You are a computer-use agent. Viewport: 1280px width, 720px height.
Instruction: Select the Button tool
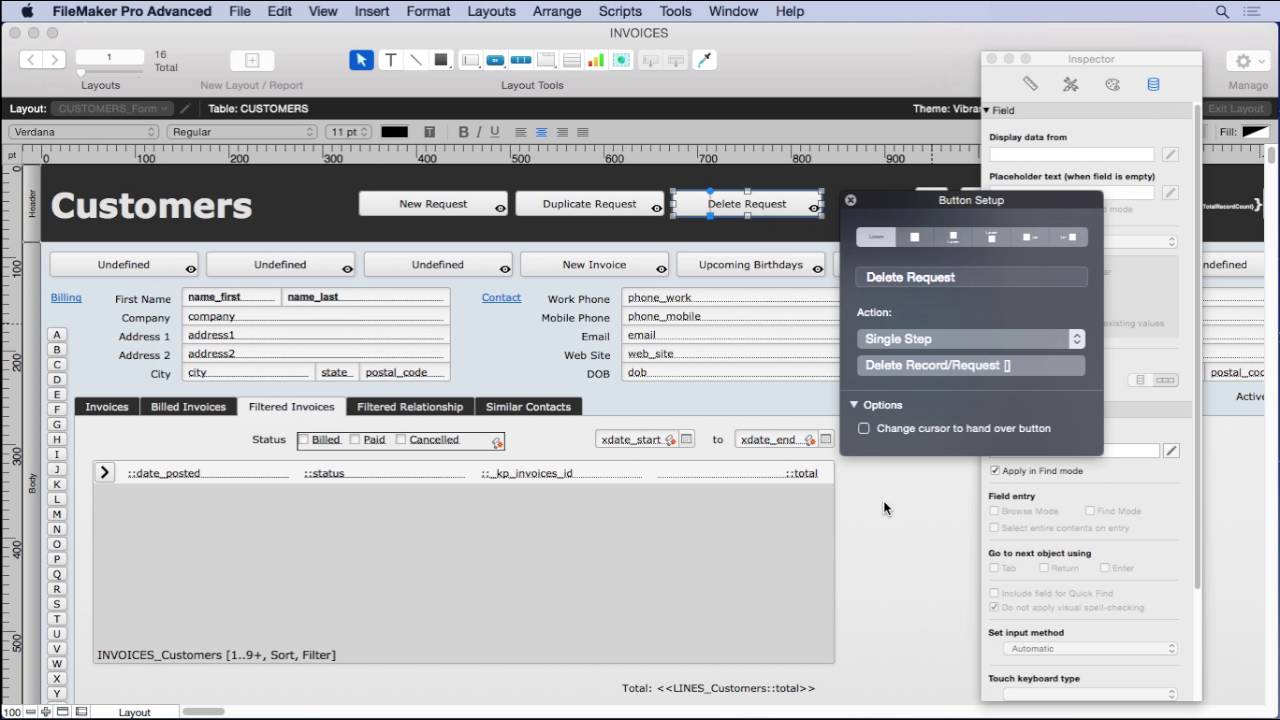click(x=495, y=60)
